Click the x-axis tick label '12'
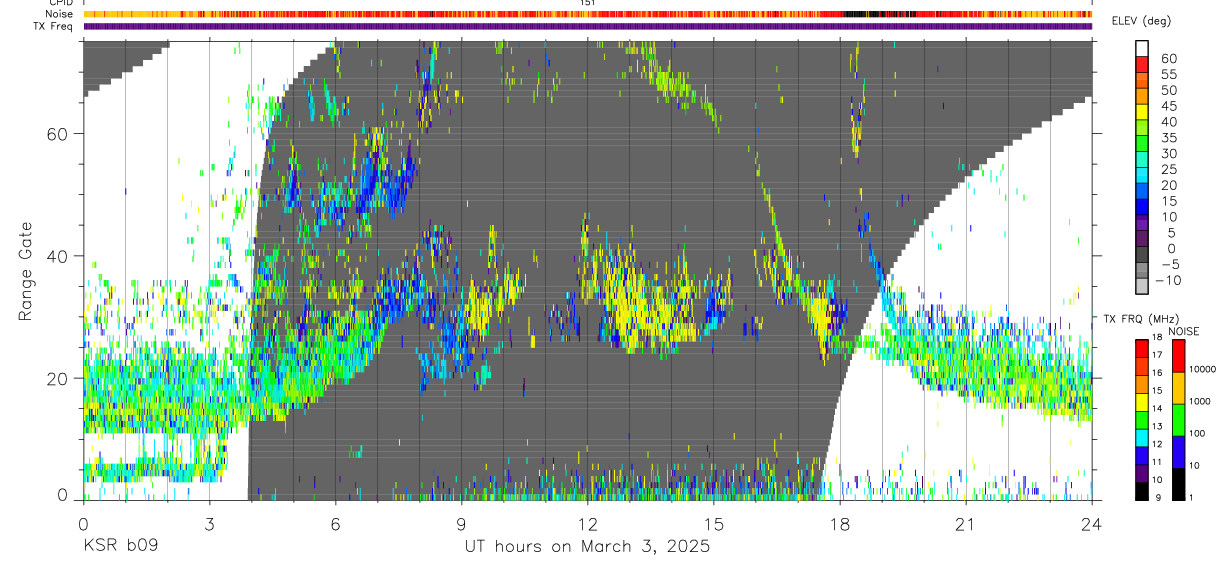The image size is (1228, 567). [588, 522]
